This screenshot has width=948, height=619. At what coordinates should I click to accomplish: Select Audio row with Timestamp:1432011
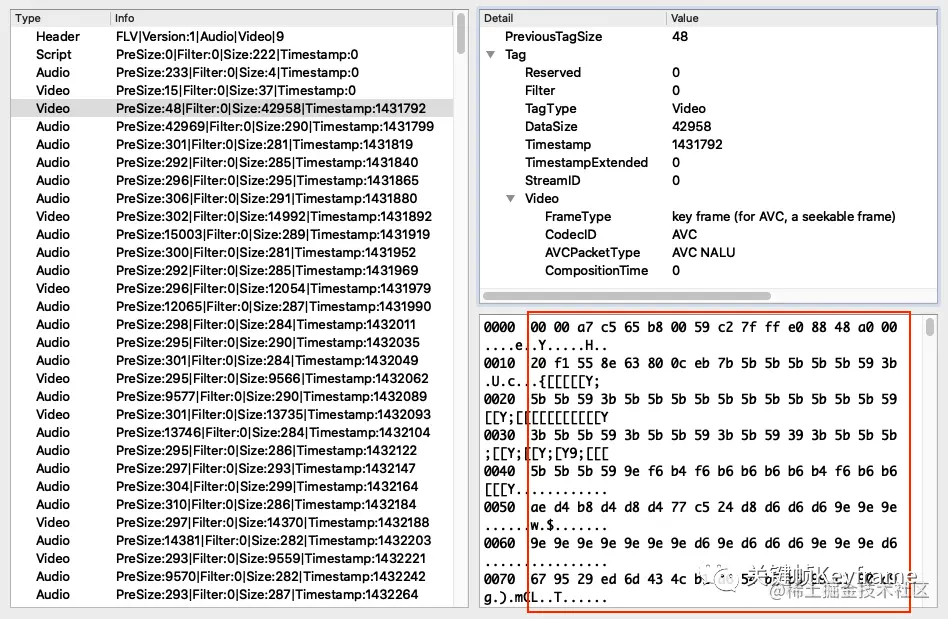click(232, 325)
